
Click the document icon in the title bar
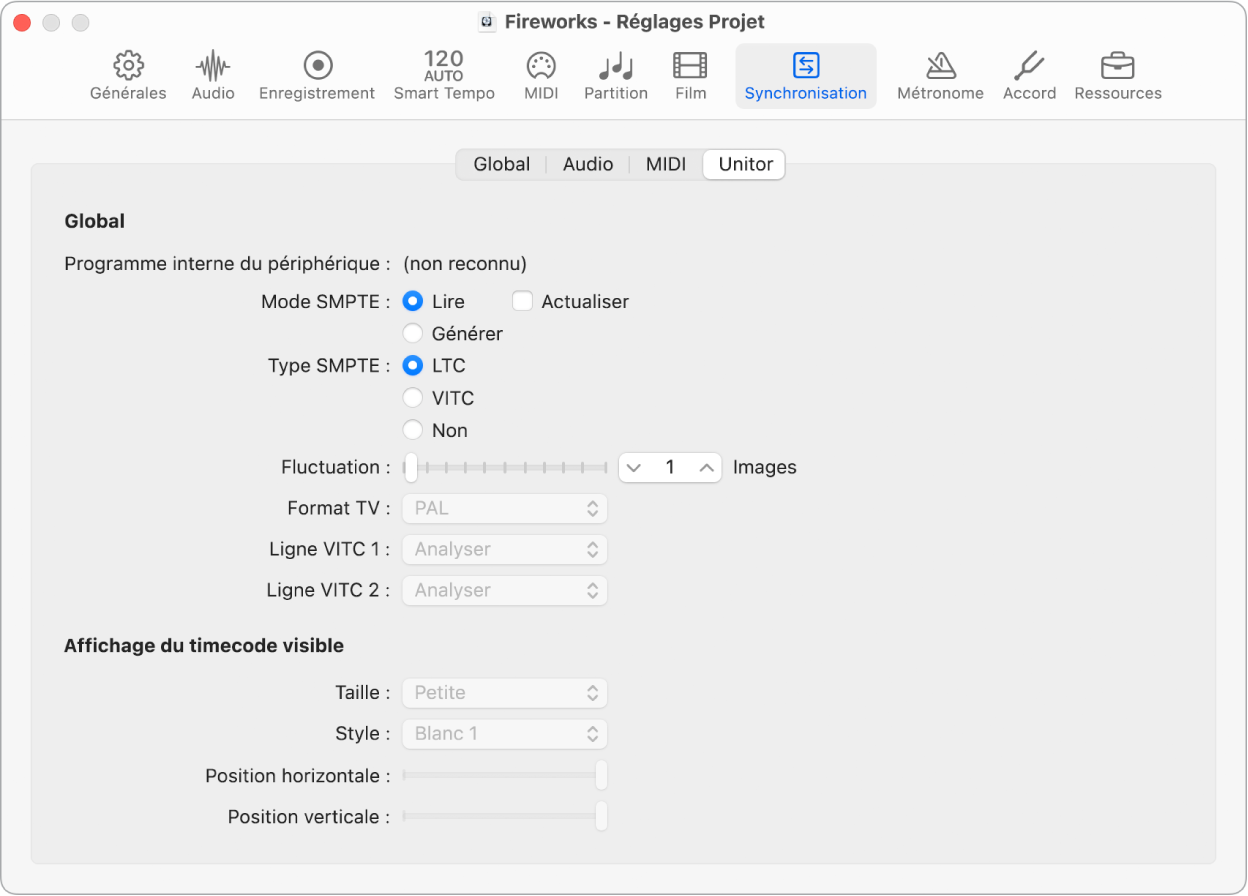(x=487, y=22)
